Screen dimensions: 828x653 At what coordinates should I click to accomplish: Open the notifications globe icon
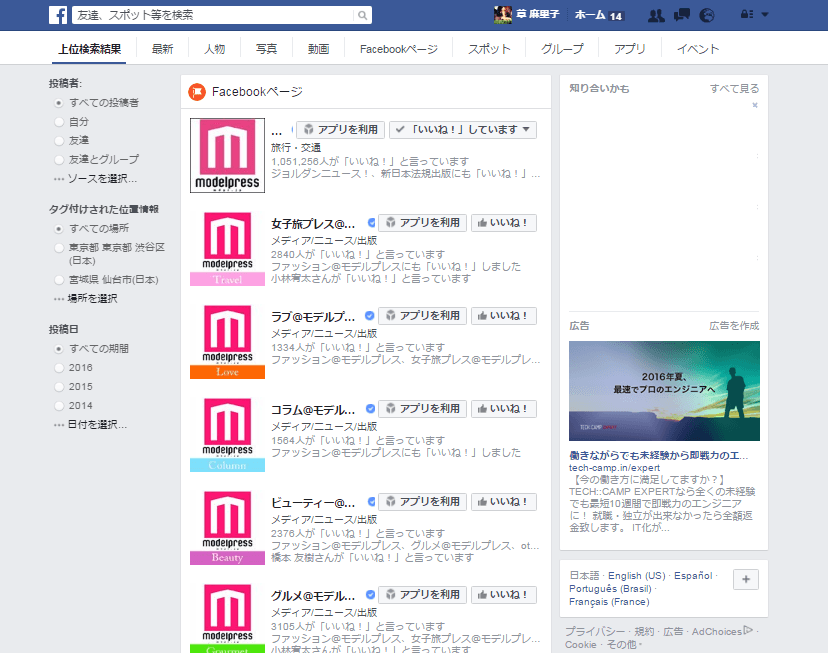click(x=707, y=15)
